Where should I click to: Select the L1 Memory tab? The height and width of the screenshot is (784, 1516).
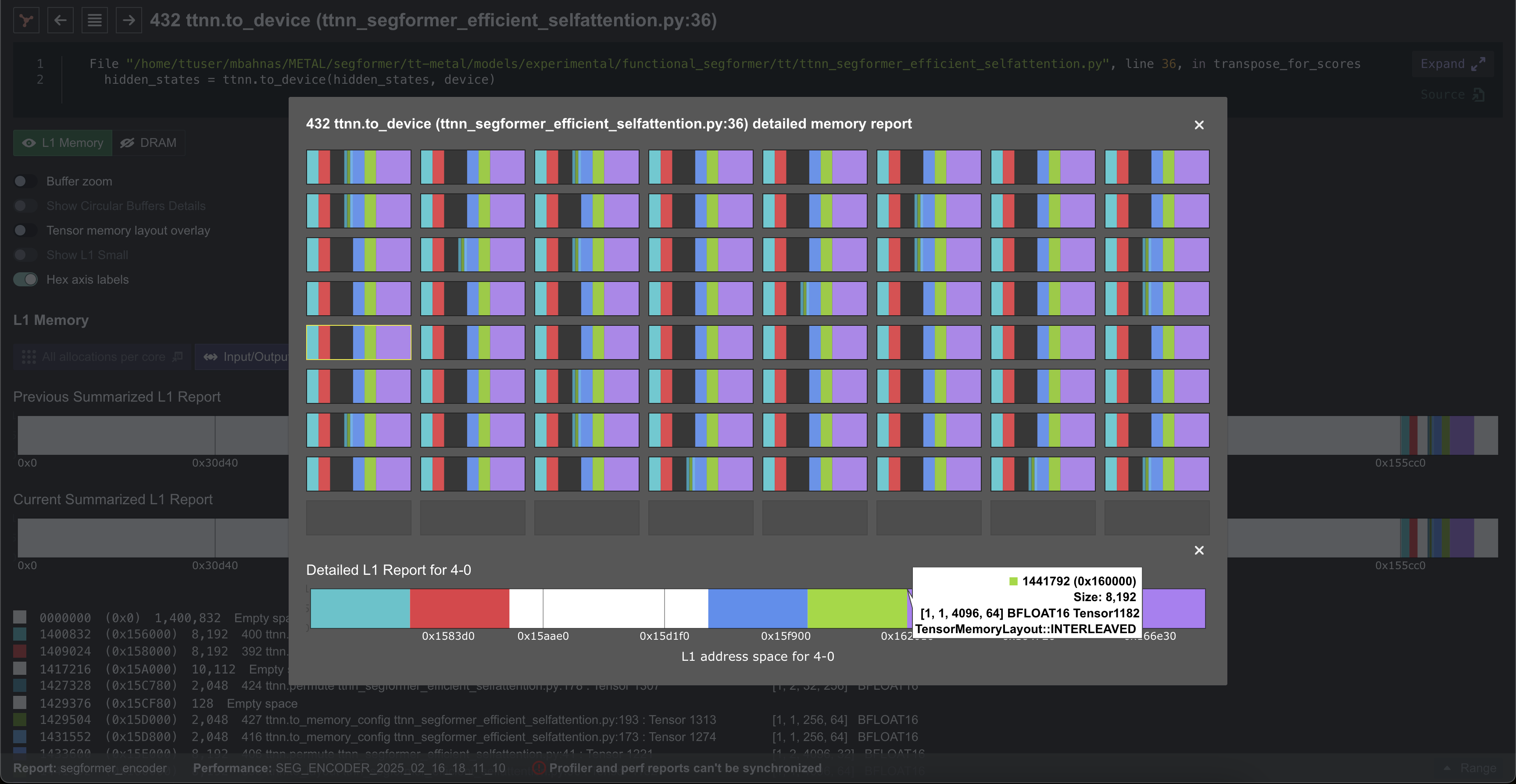(x=62, y=143)
